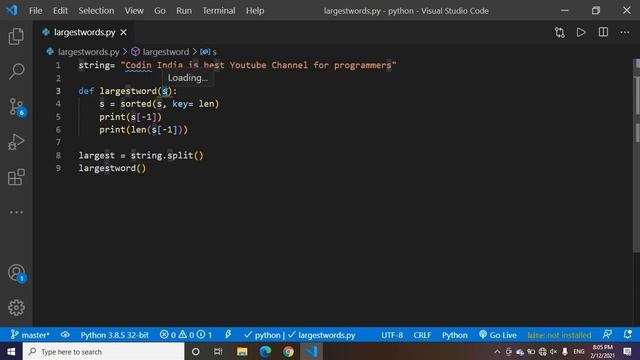Show hidden system tray icons
Image resolution: width=640 pixels, height=360 pixels.
pyautogui.click(x=497, y=351)
